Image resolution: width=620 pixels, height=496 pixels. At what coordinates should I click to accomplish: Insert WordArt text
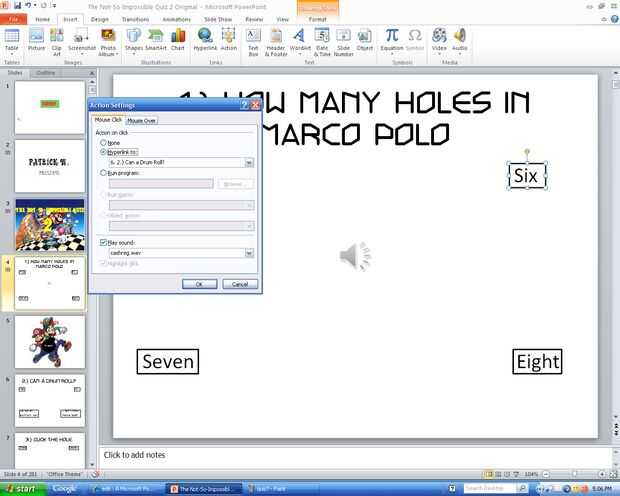coord(300,42)
